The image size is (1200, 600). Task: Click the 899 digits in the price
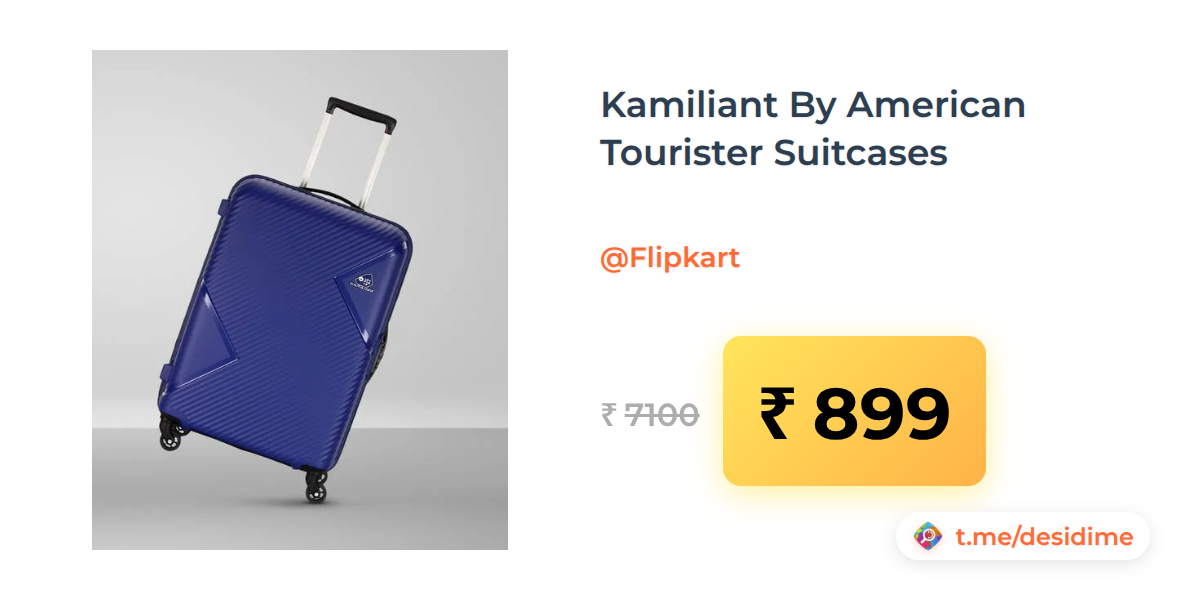[x=881, y=413]
